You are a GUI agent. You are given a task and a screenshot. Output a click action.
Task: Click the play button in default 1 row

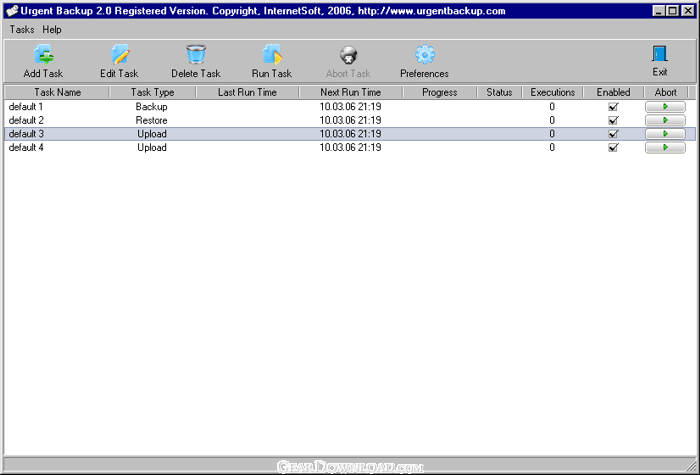click(x=665, y=107)
